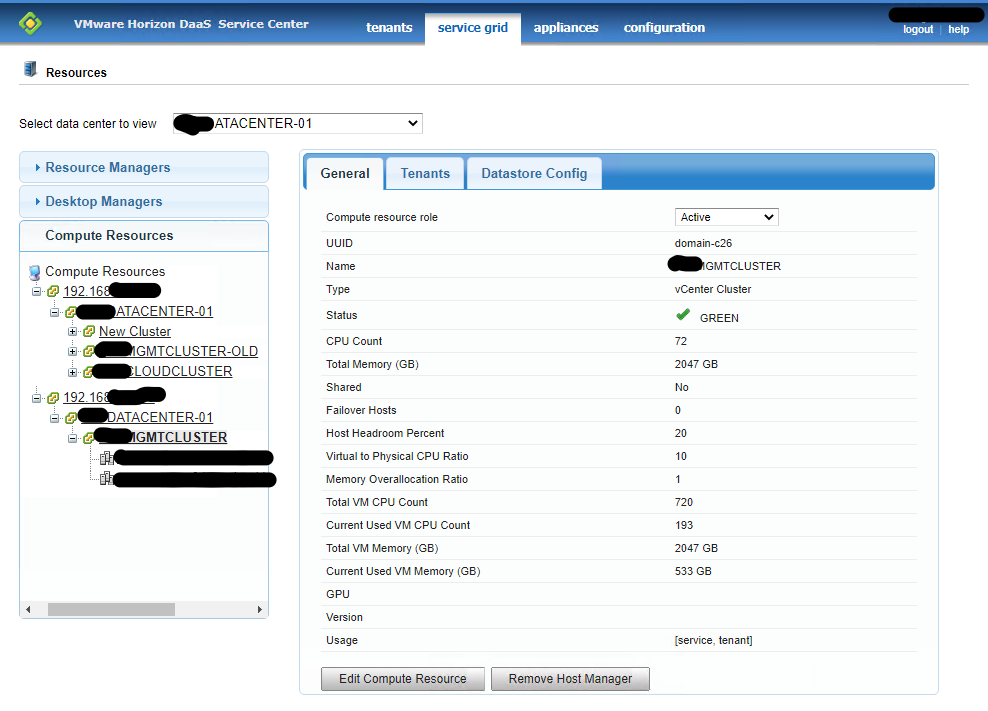Click the VMware Horizon DaaS logo icon
This screenshot has height=711, width=988.
coord(30,24)
